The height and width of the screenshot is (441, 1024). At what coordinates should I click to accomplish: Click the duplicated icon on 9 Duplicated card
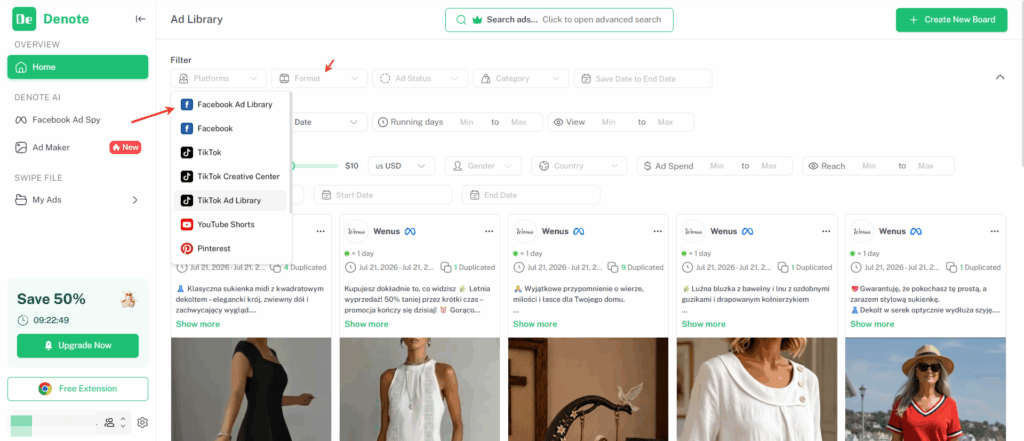click(613, 267)
